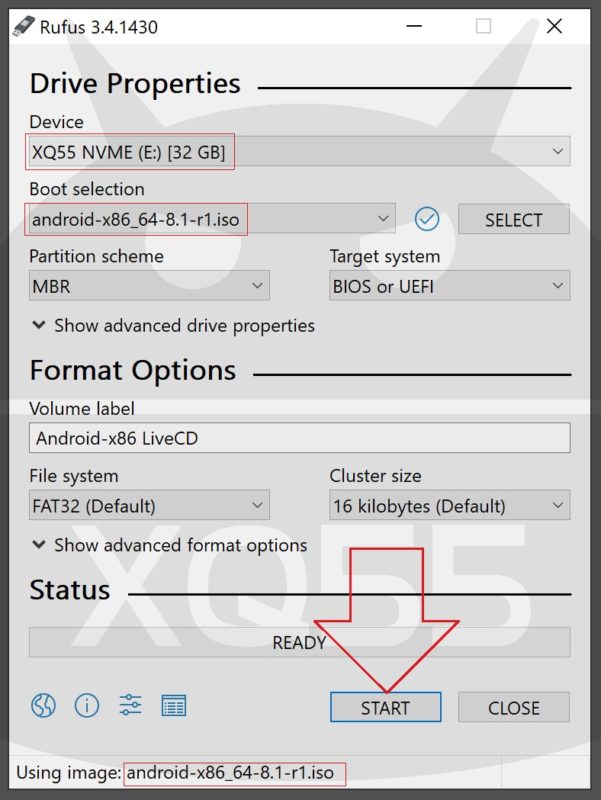Open the About info icon
Image resolution: width=601 pixels, height=800 pixels.
(87, 706)
